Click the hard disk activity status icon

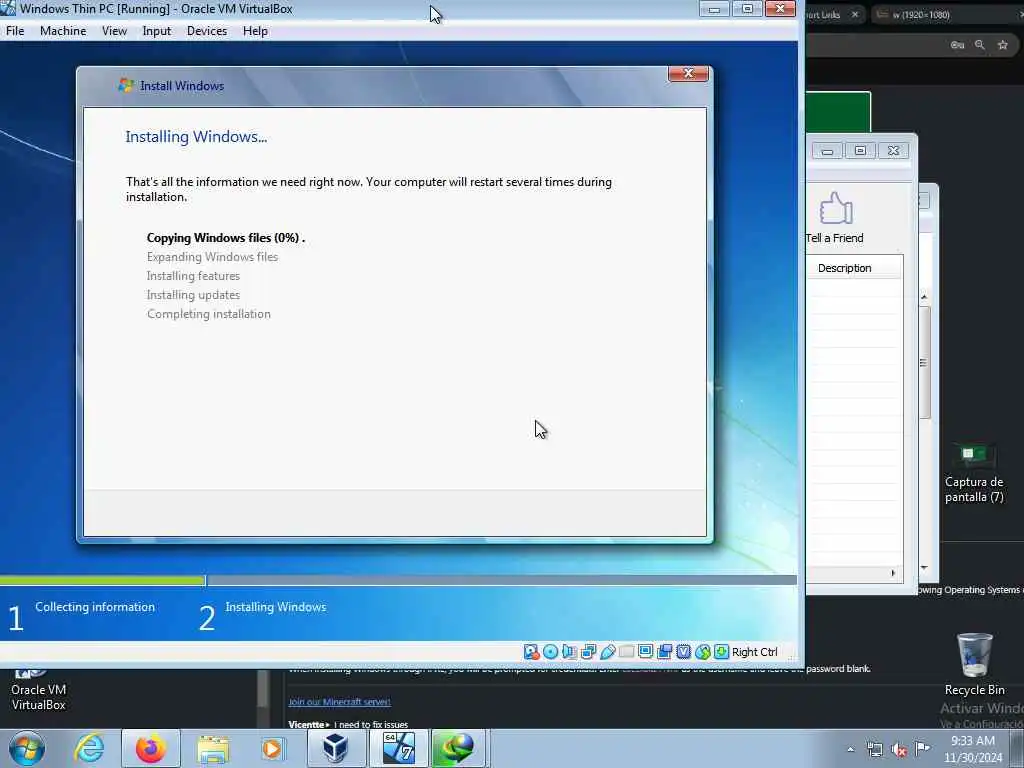pos(532,652)
